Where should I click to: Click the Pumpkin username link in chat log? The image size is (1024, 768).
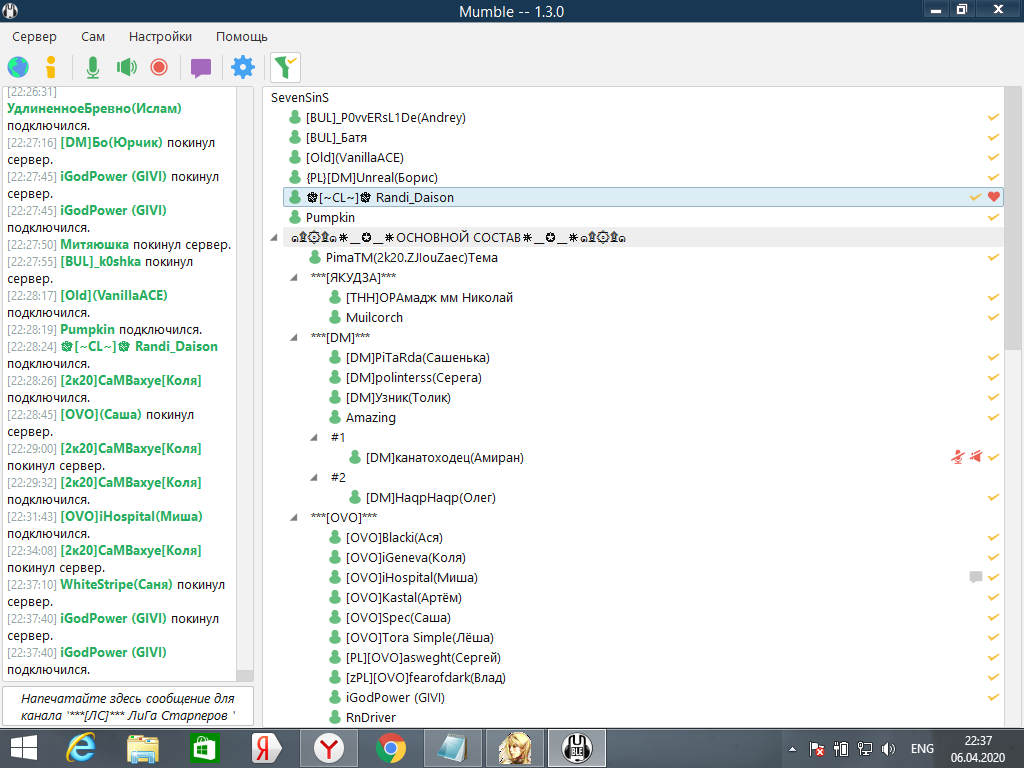click(88, 329)
